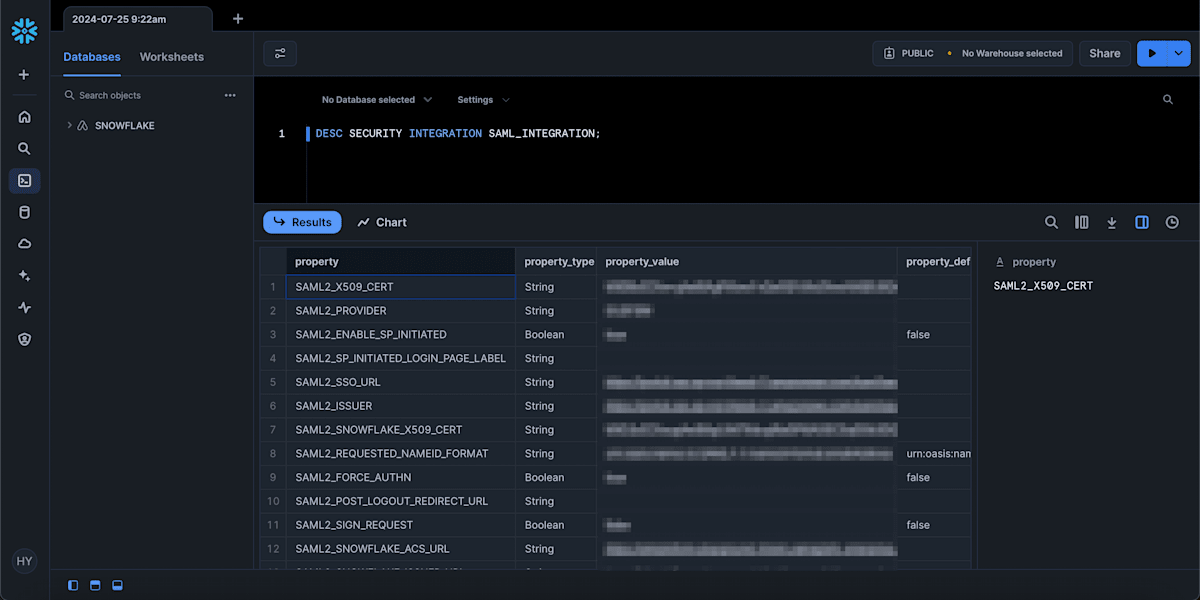Click the property_value column header

tap(747, 262)
